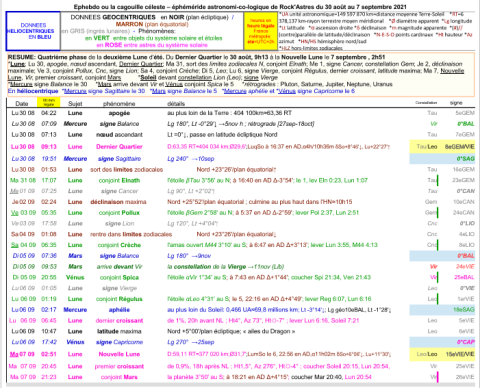Click the 'phénomène' column header
Viewport: 480px width, 388px height.
point(119,104)
